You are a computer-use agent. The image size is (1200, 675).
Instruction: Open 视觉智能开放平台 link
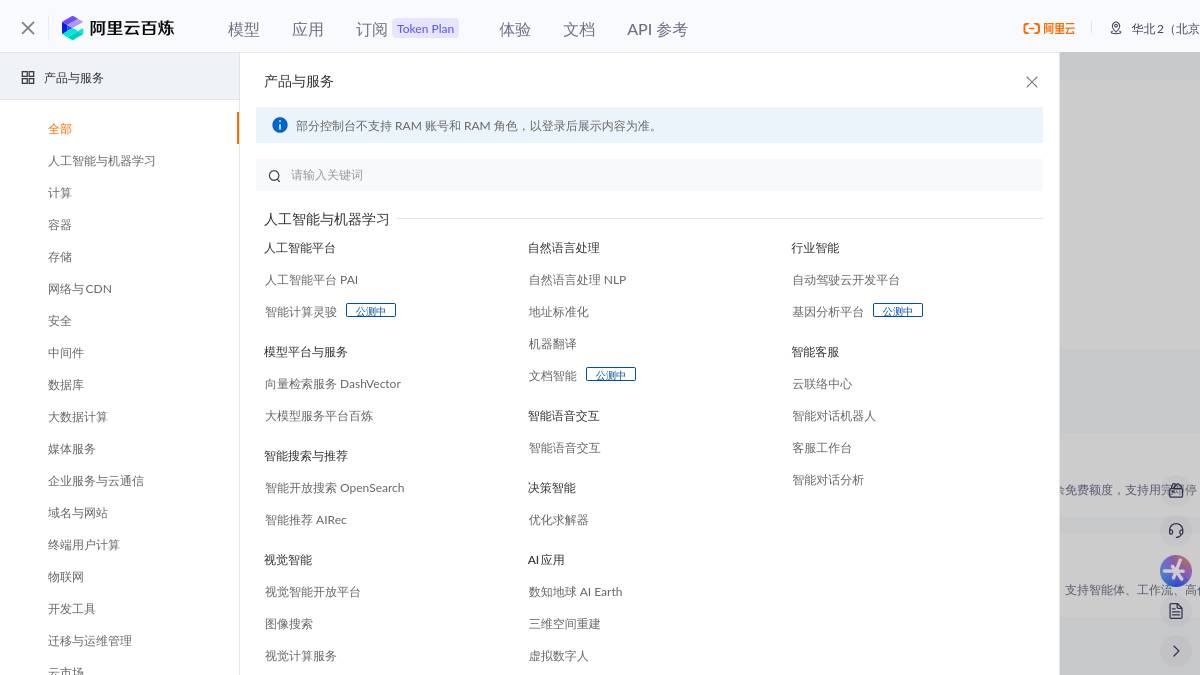pyautogui.click(x=313, y=592)
